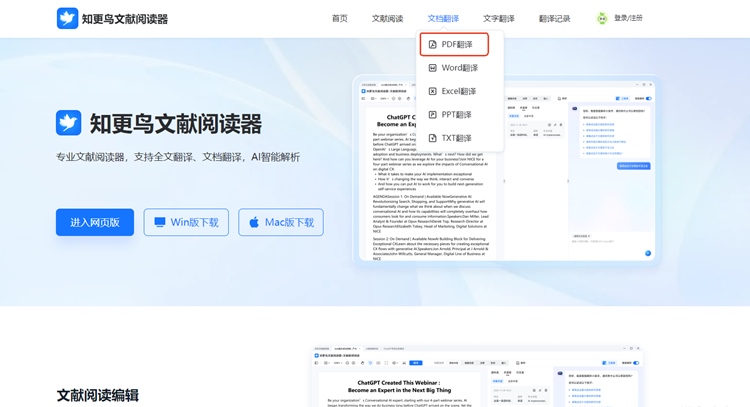Image resolution: width=750 pixels, height=407 pixels.
Task: Click the PDF file icon in dropdown
Action: 432,44
